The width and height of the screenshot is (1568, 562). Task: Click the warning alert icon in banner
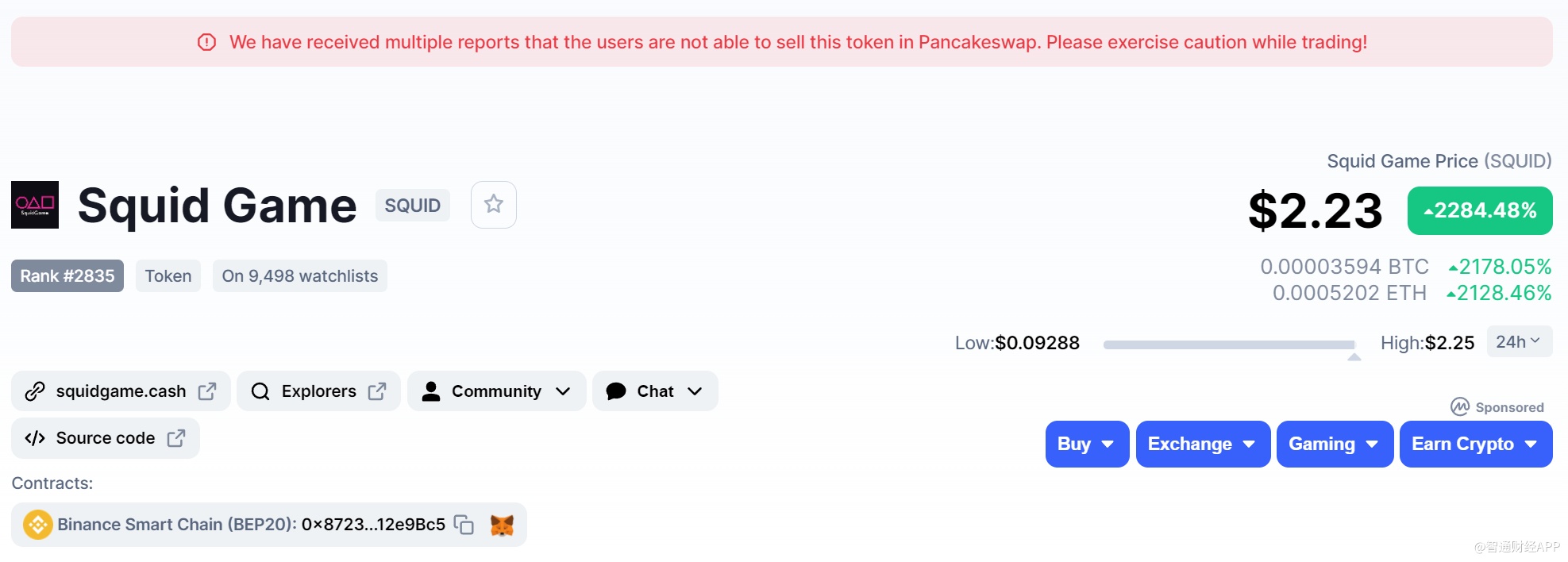206,42
